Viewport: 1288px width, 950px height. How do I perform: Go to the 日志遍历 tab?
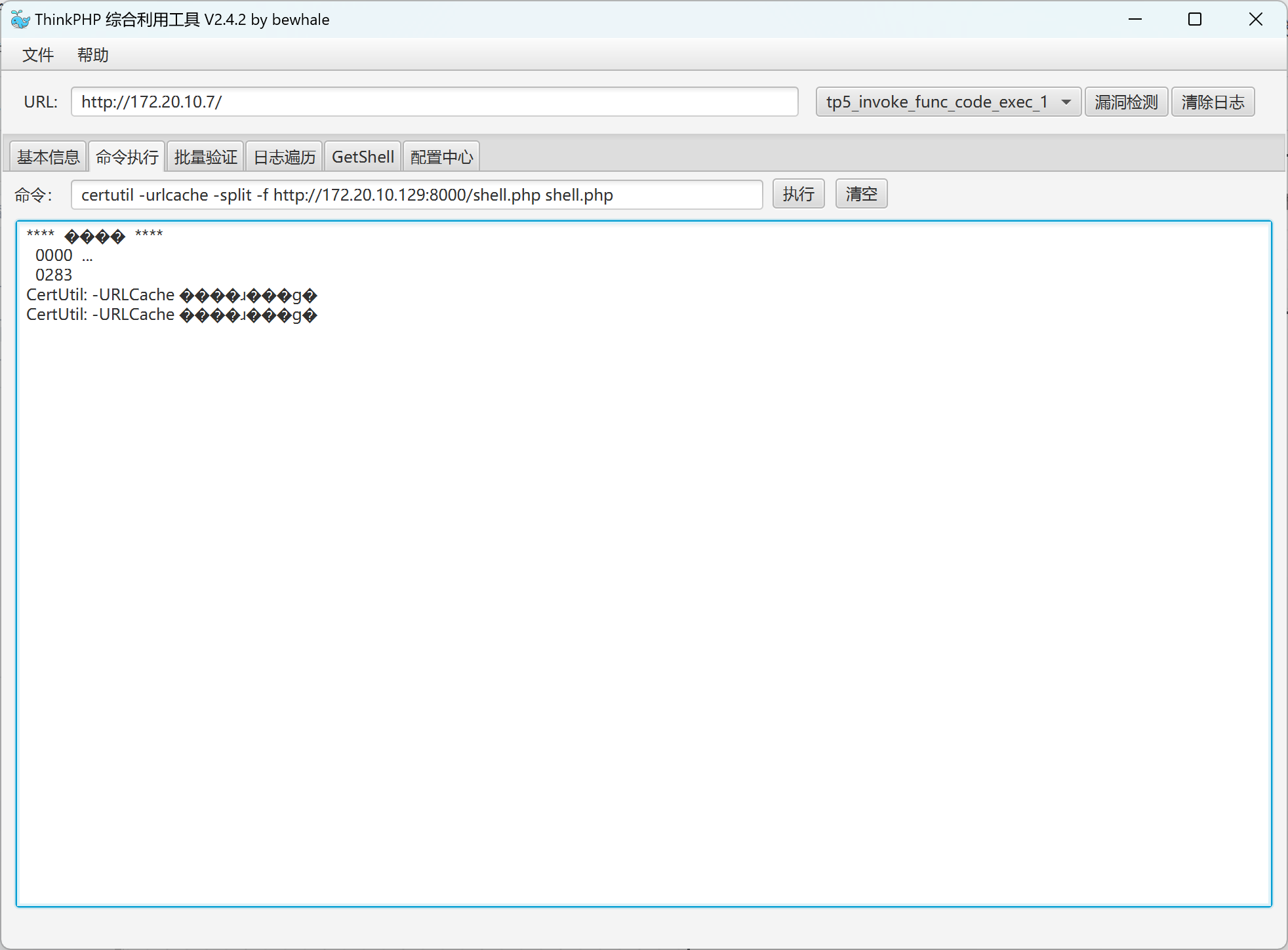pyautogui.click(x=284, y=157)
